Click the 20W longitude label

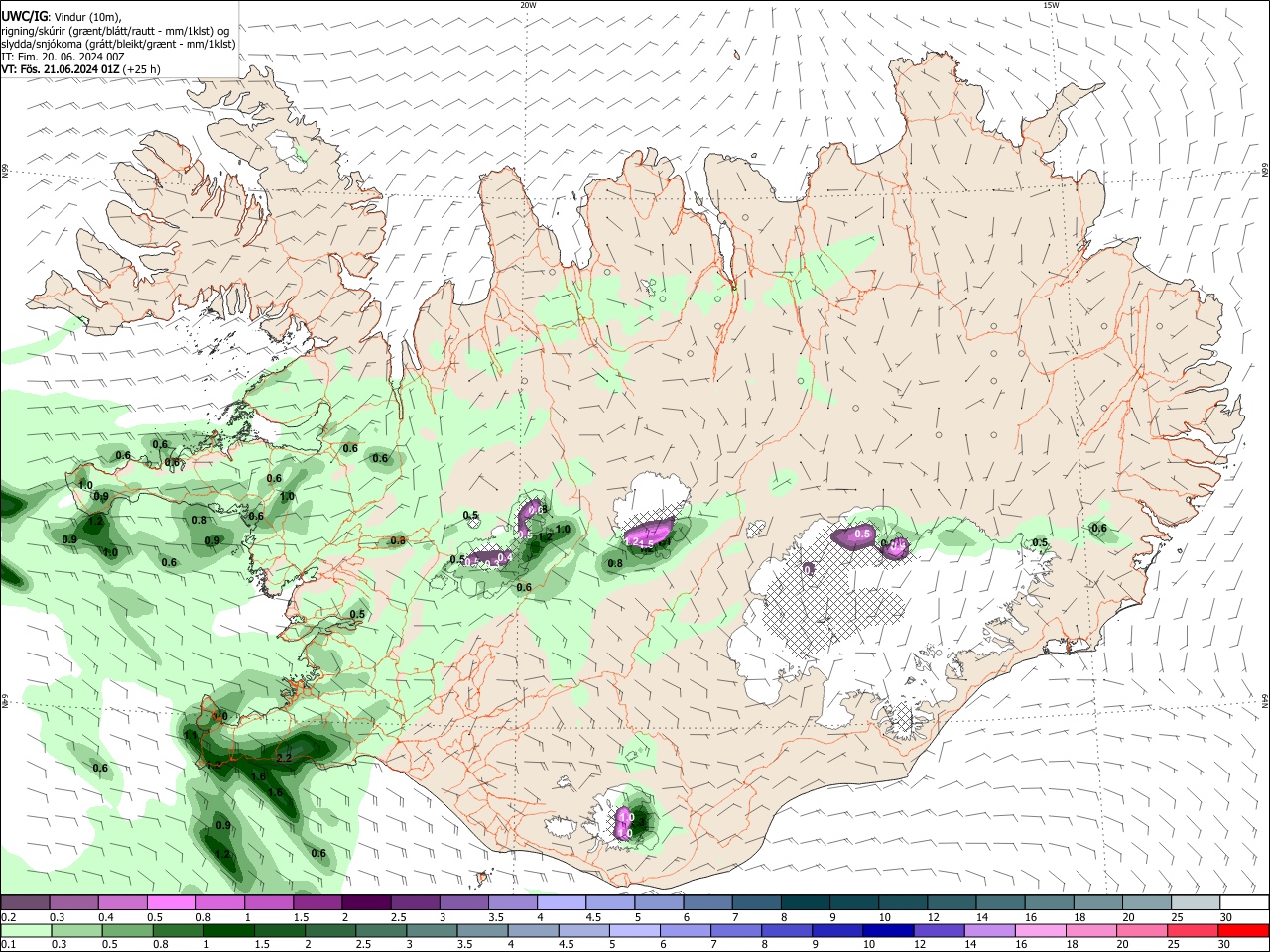click(528, 5)
